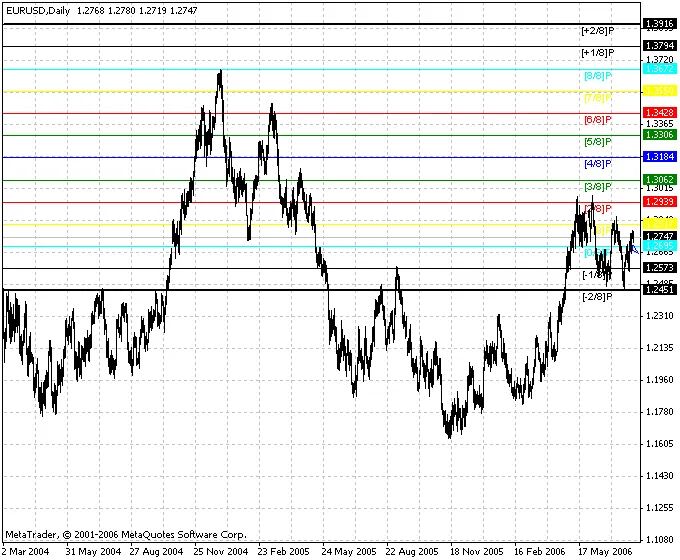Screen dimensions: 680x560
Task: Click the yellow [7/8]P level label
Action: point(597,98)
